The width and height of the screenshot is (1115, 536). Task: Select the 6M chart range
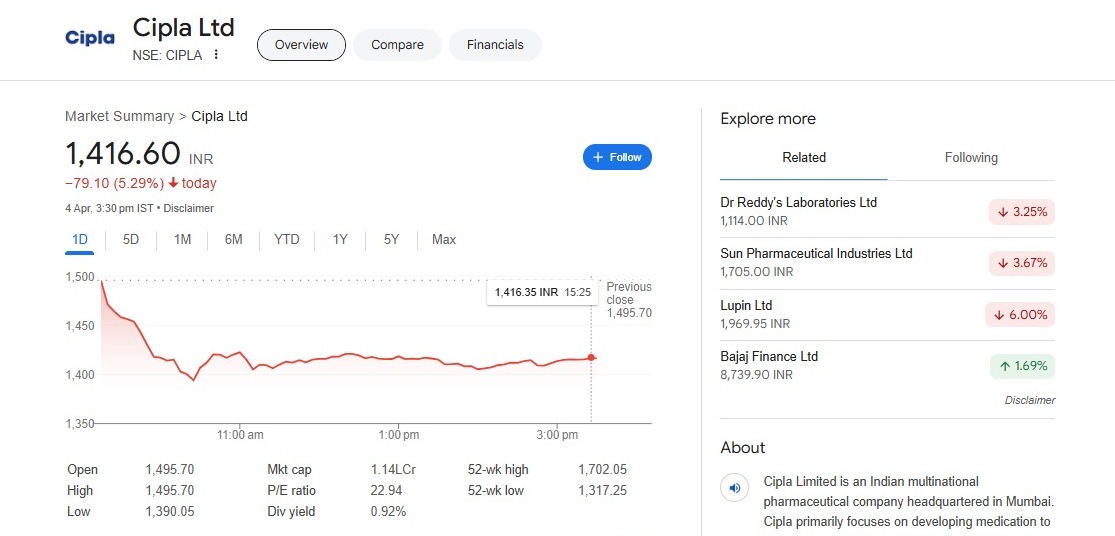point(233,240)
